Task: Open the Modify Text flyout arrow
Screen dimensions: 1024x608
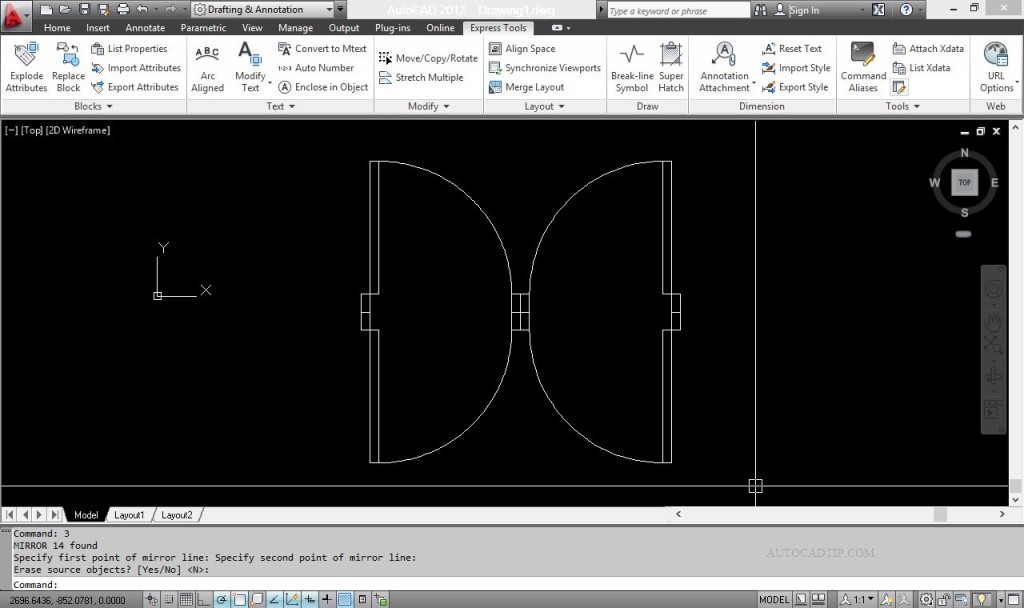Action: coord(269,82)
